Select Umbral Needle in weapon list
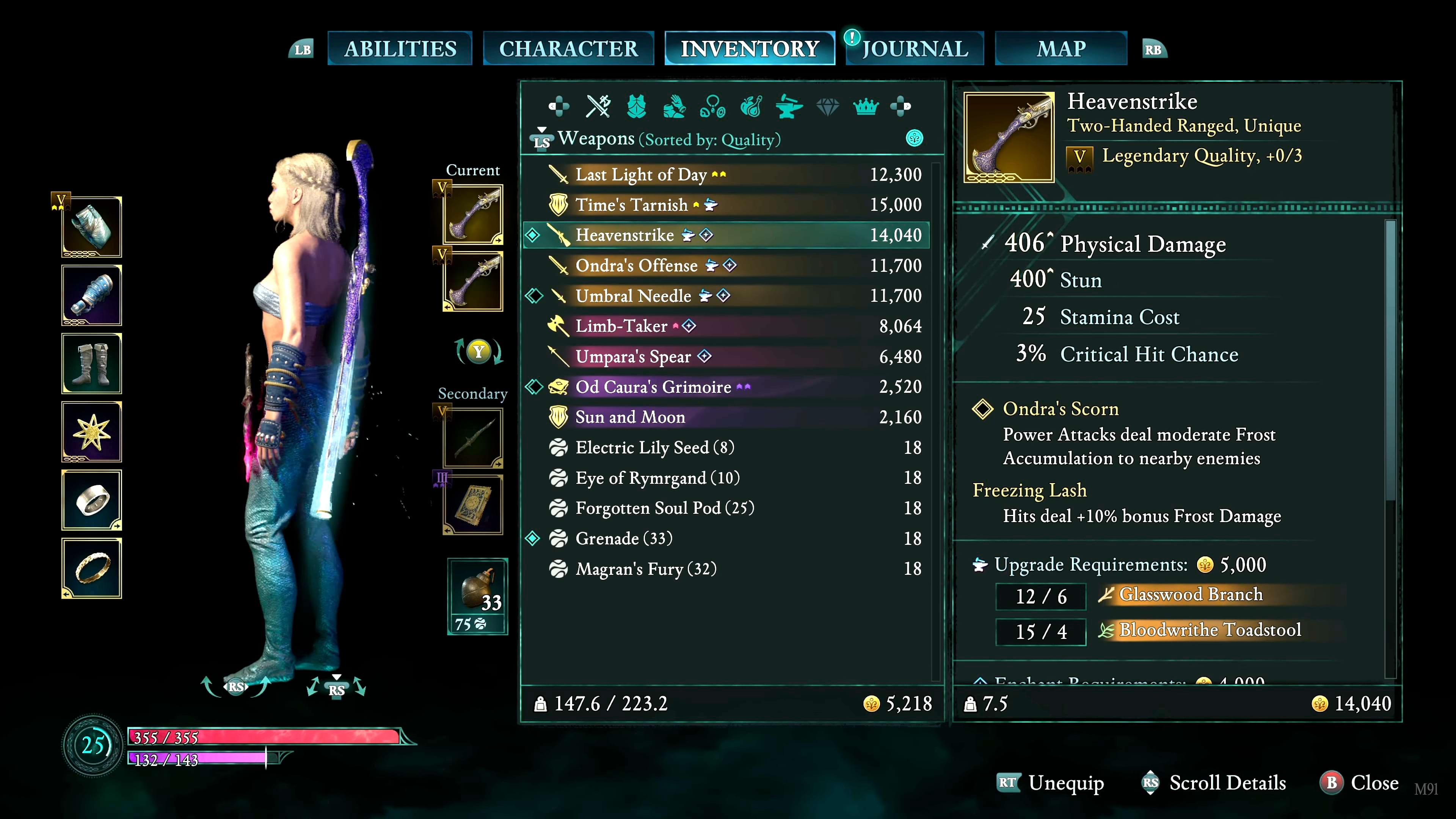The width and height of the screenshot is (1456, 819). [x=726, y=296]
